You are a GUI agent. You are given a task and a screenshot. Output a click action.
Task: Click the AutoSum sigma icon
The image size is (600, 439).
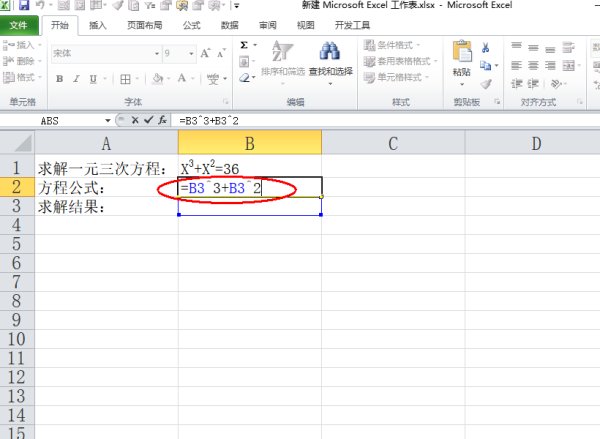pos(244,45)
